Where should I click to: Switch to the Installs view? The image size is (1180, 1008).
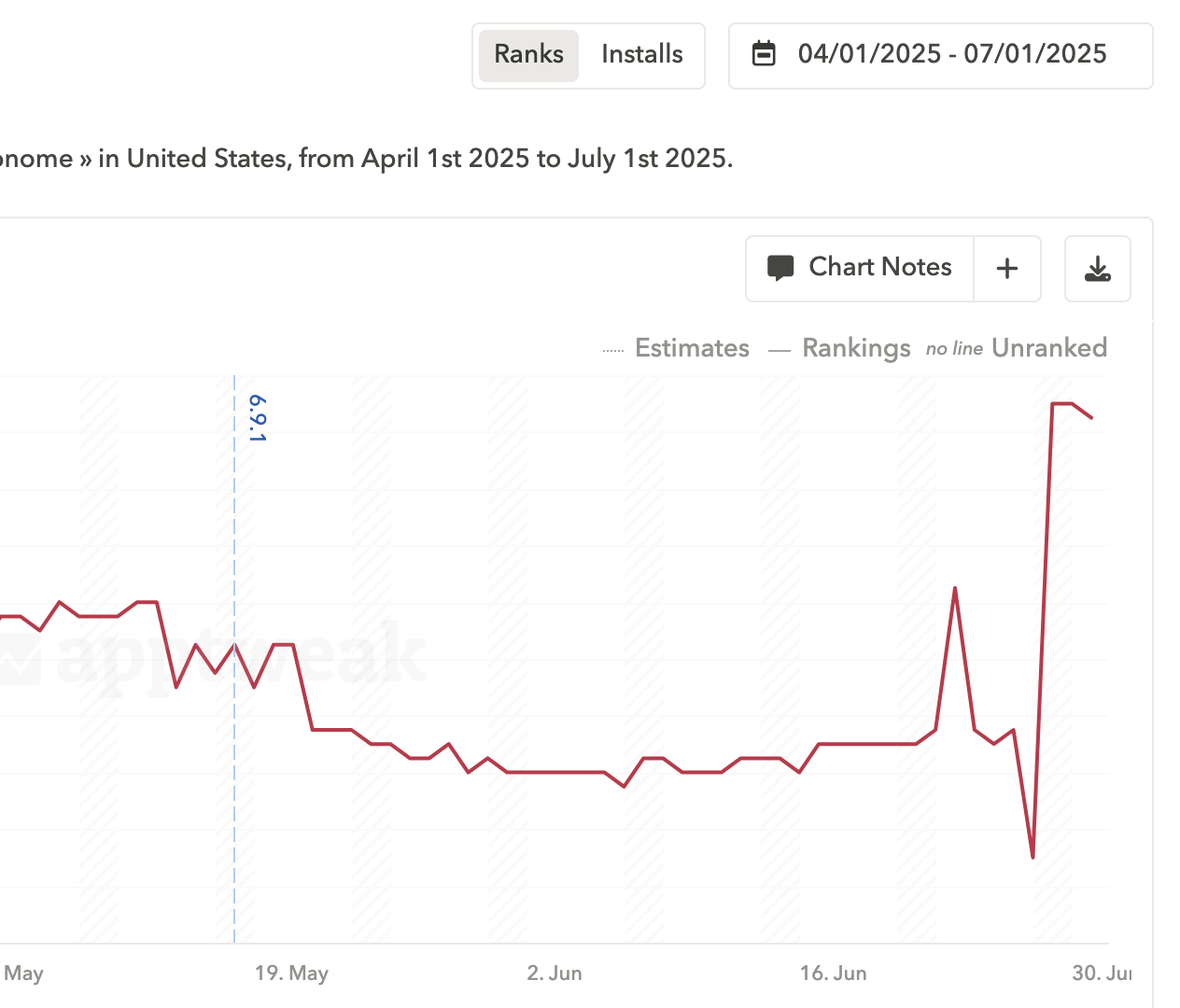coord(642,55)
